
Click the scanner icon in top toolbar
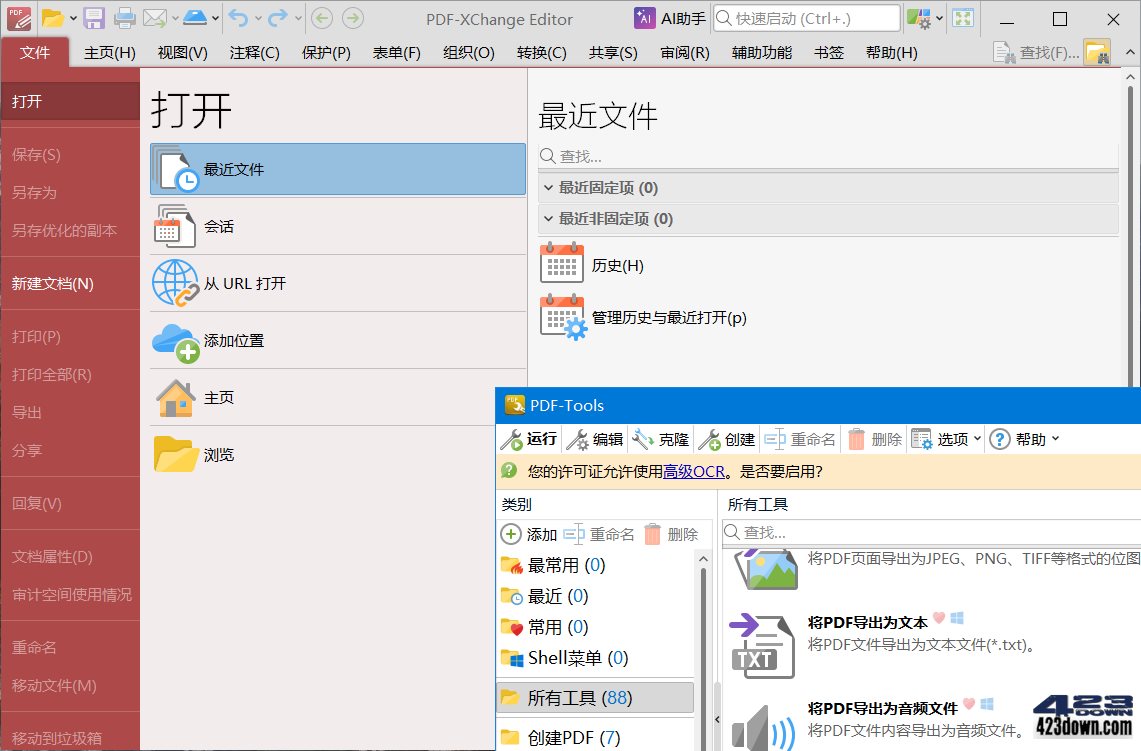[195, 17]
